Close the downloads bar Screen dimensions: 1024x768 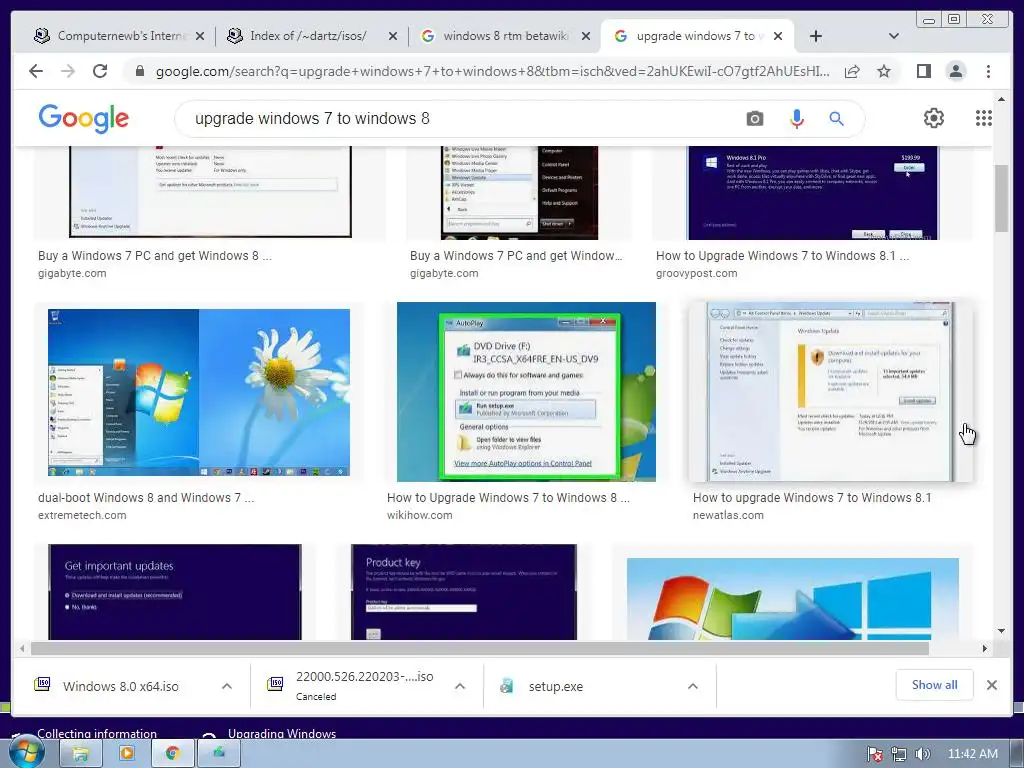(x=991, y=685)
